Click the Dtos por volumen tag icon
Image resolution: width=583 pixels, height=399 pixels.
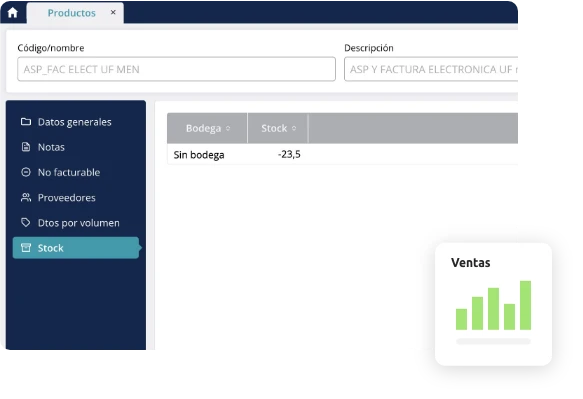click(x=26, y=222)
